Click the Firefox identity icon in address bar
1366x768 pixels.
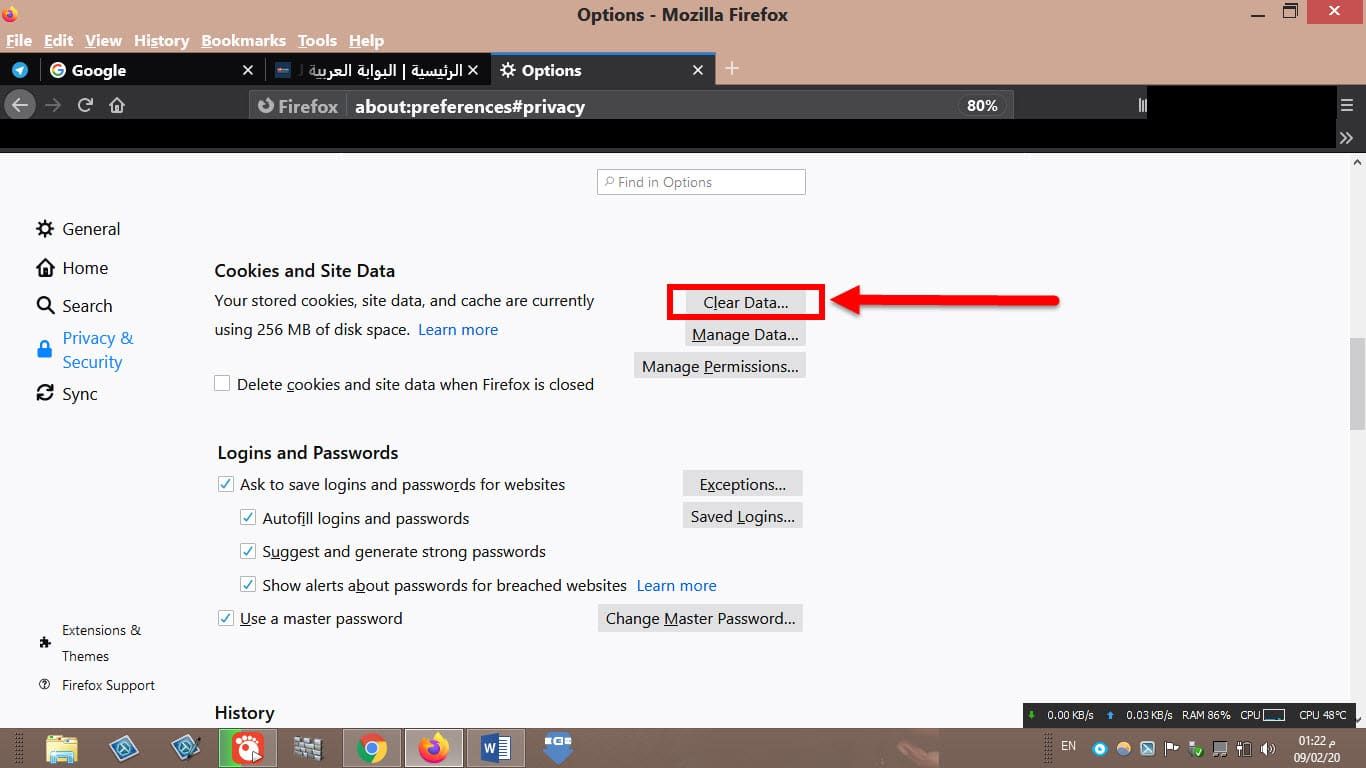(298, 106)
